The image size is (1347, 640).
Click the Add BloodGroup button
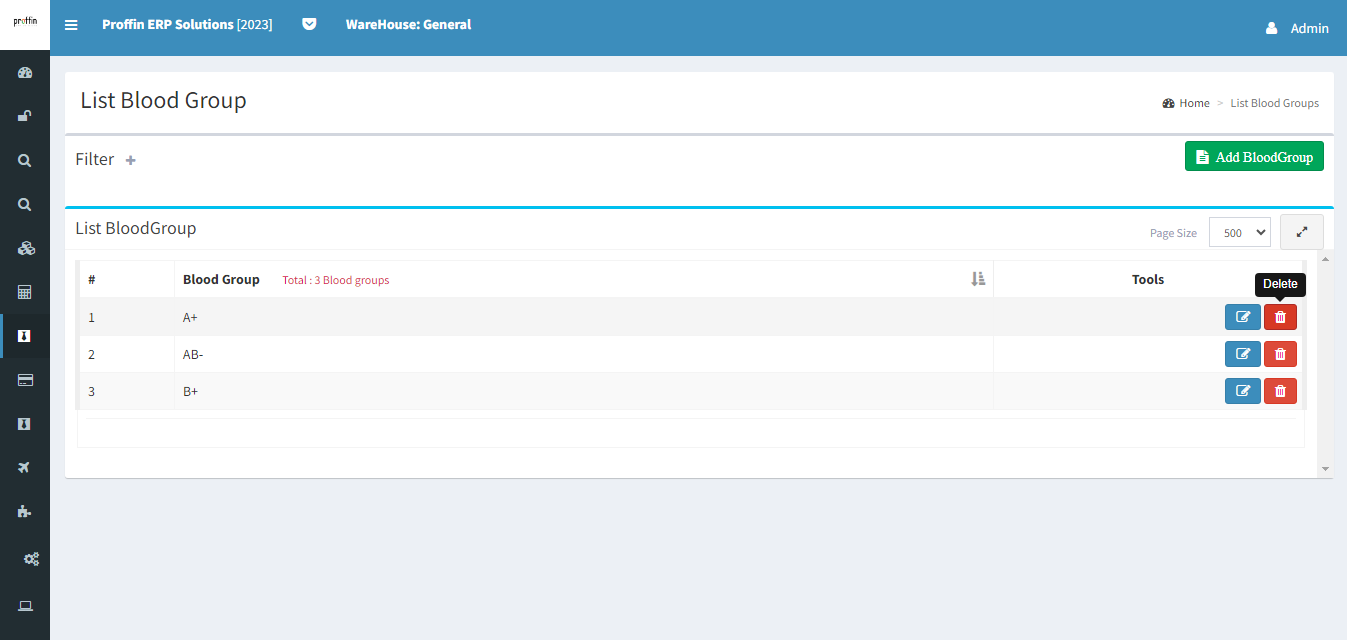coord(1254,156)
